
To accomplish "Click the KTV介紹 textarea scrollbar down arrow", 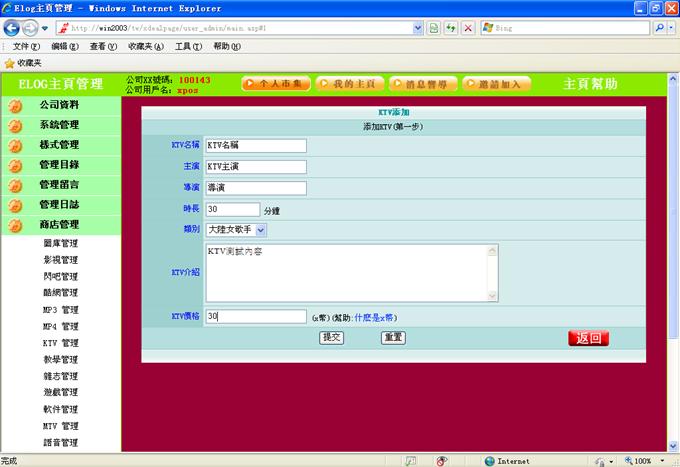I will pyautogui.click(x=491, y=296).
